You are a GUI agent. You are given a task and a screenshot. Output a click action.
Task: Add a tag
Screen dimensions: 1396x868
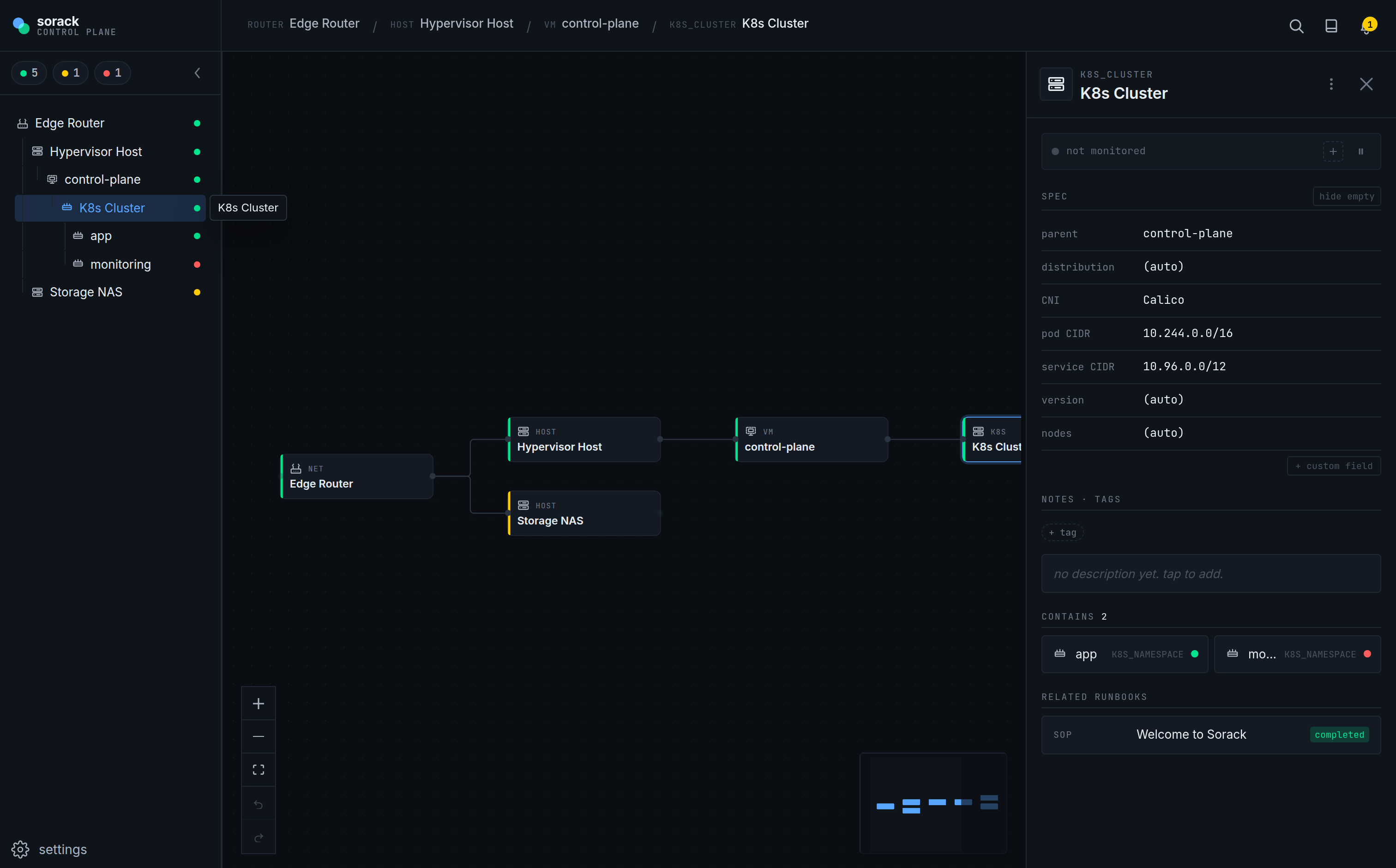click(x=1063, y=533)
